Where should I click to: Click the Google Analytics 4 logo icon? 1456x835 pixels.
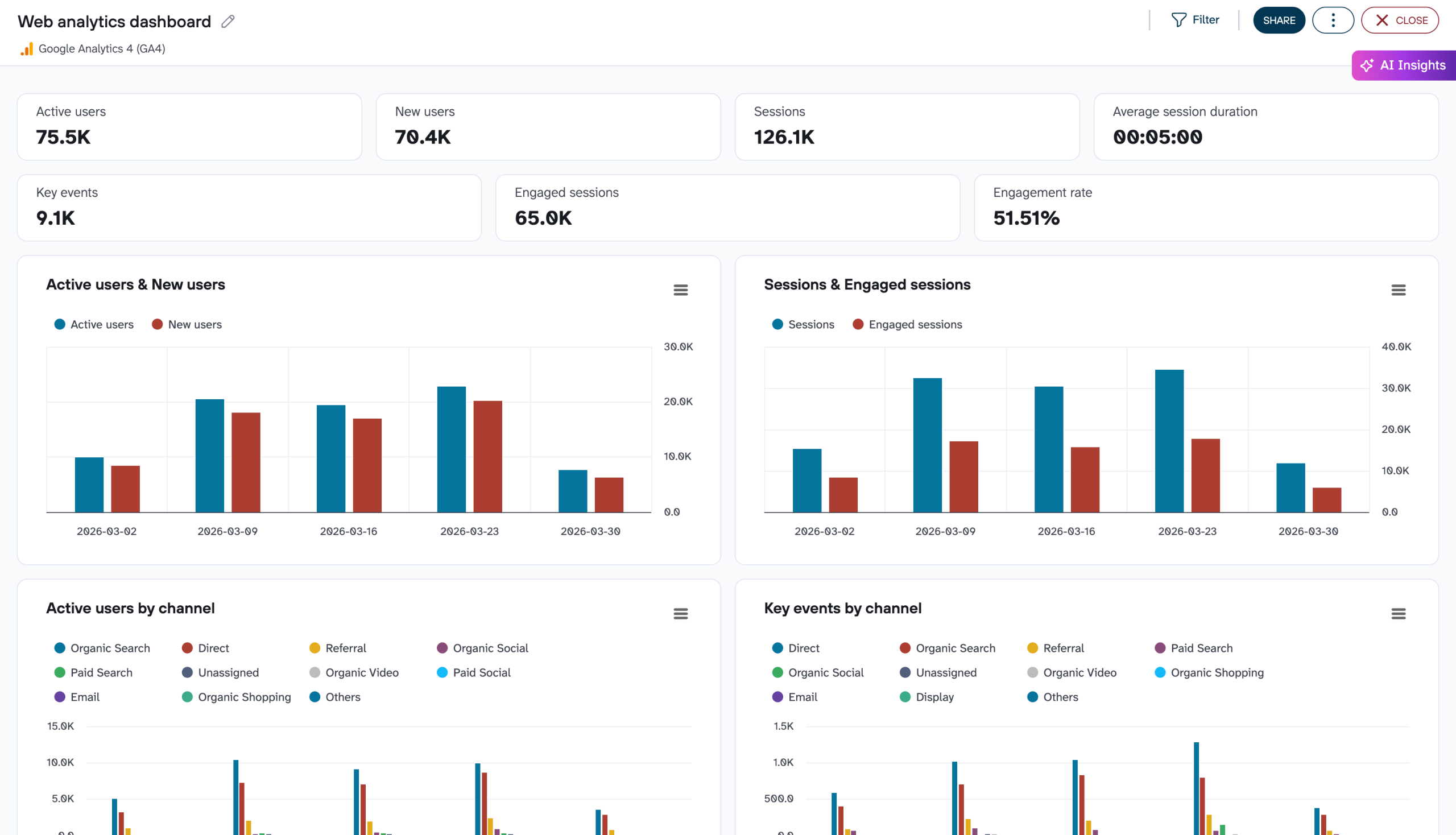tap(26, 49)
